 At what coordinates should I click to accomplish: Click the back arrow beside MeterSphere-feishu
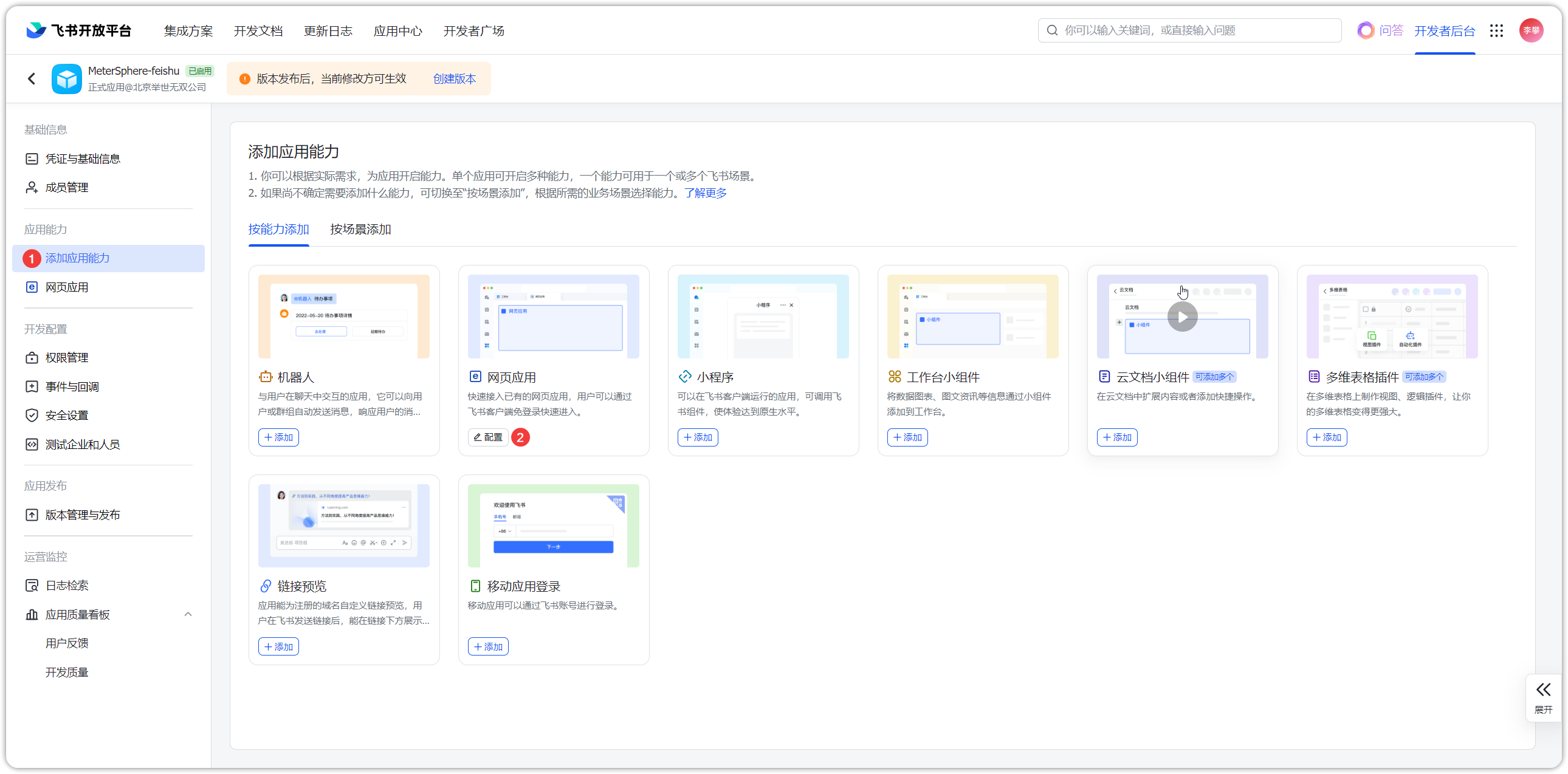click(x=32, y=78)
